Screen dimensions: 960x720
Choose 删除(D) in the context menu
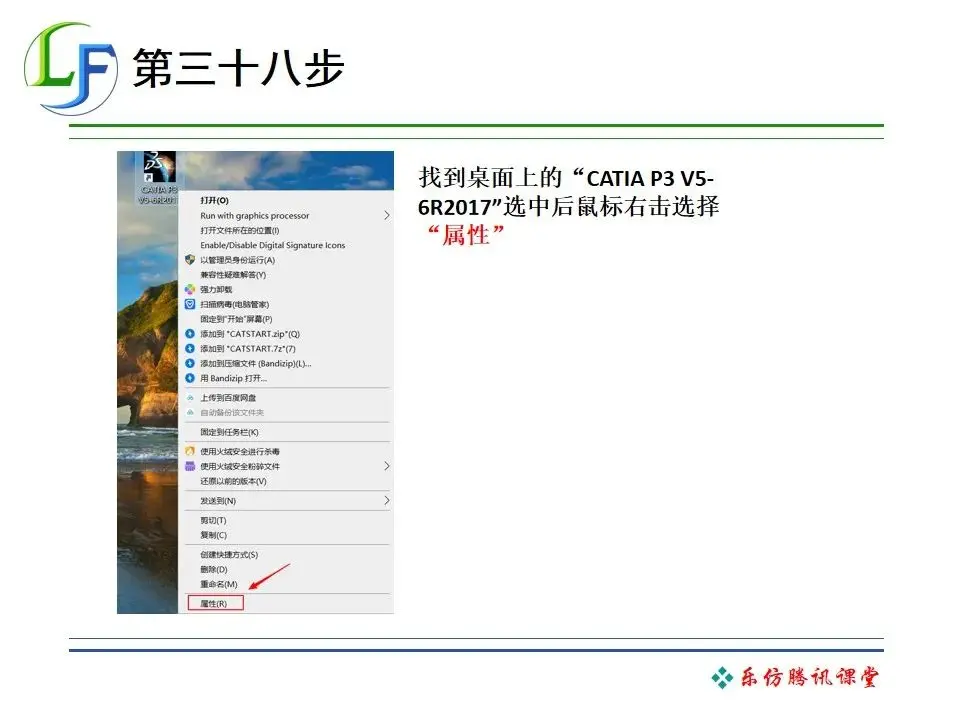[x=214, y=569]
